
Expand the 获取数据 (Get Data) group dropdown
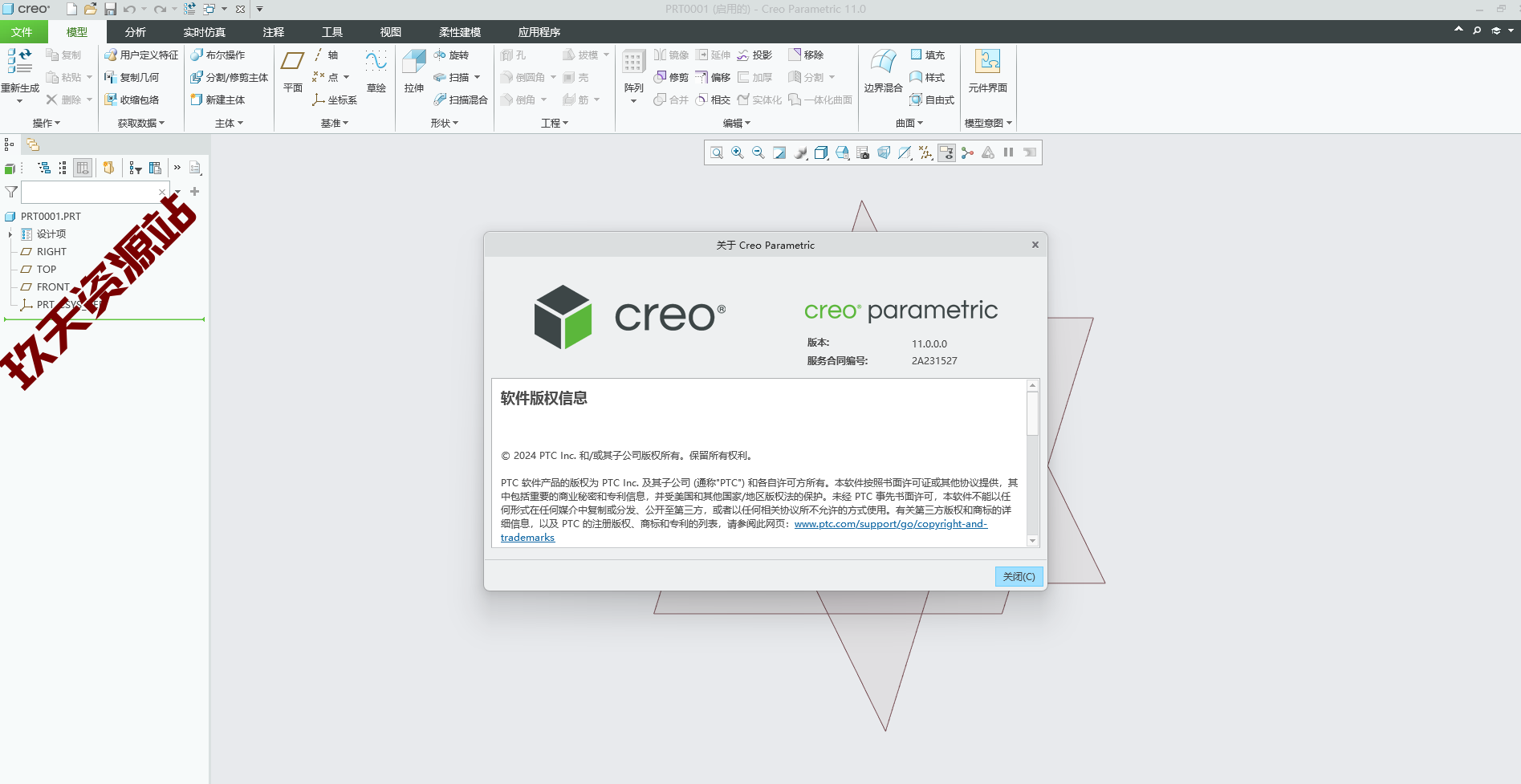141,123
